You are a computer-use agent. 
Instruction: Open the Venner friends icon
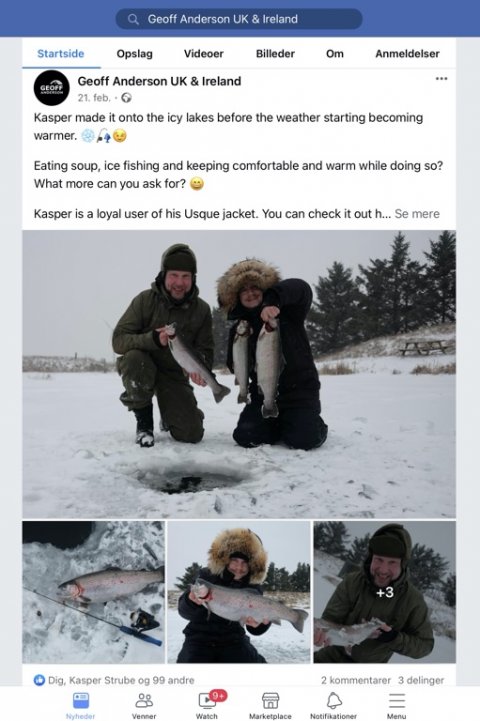(144, 701)
